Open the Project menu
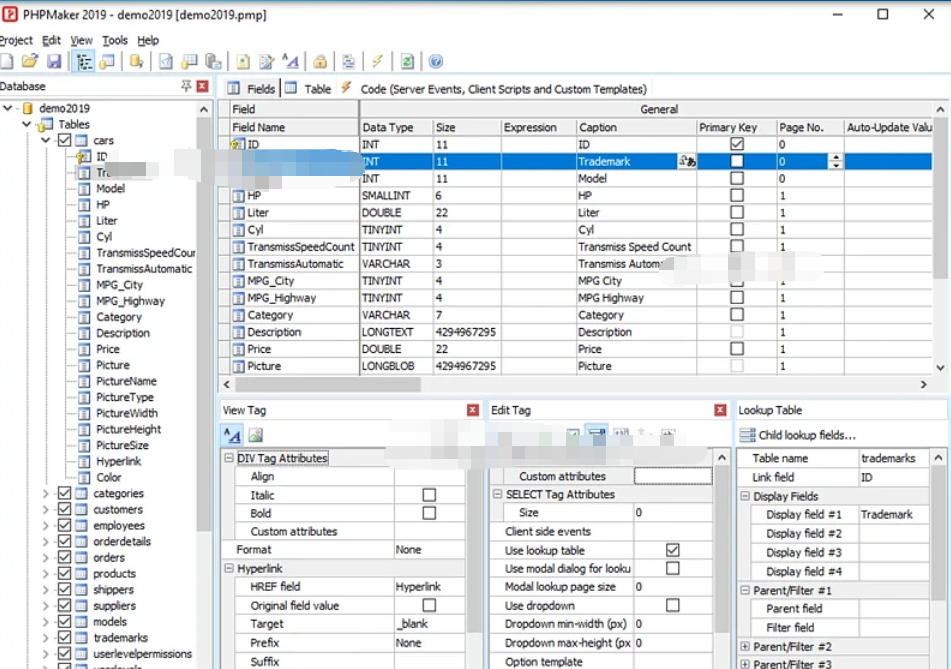Image resolution: width=951 pixels, height=669 pixels. point(16,41)
